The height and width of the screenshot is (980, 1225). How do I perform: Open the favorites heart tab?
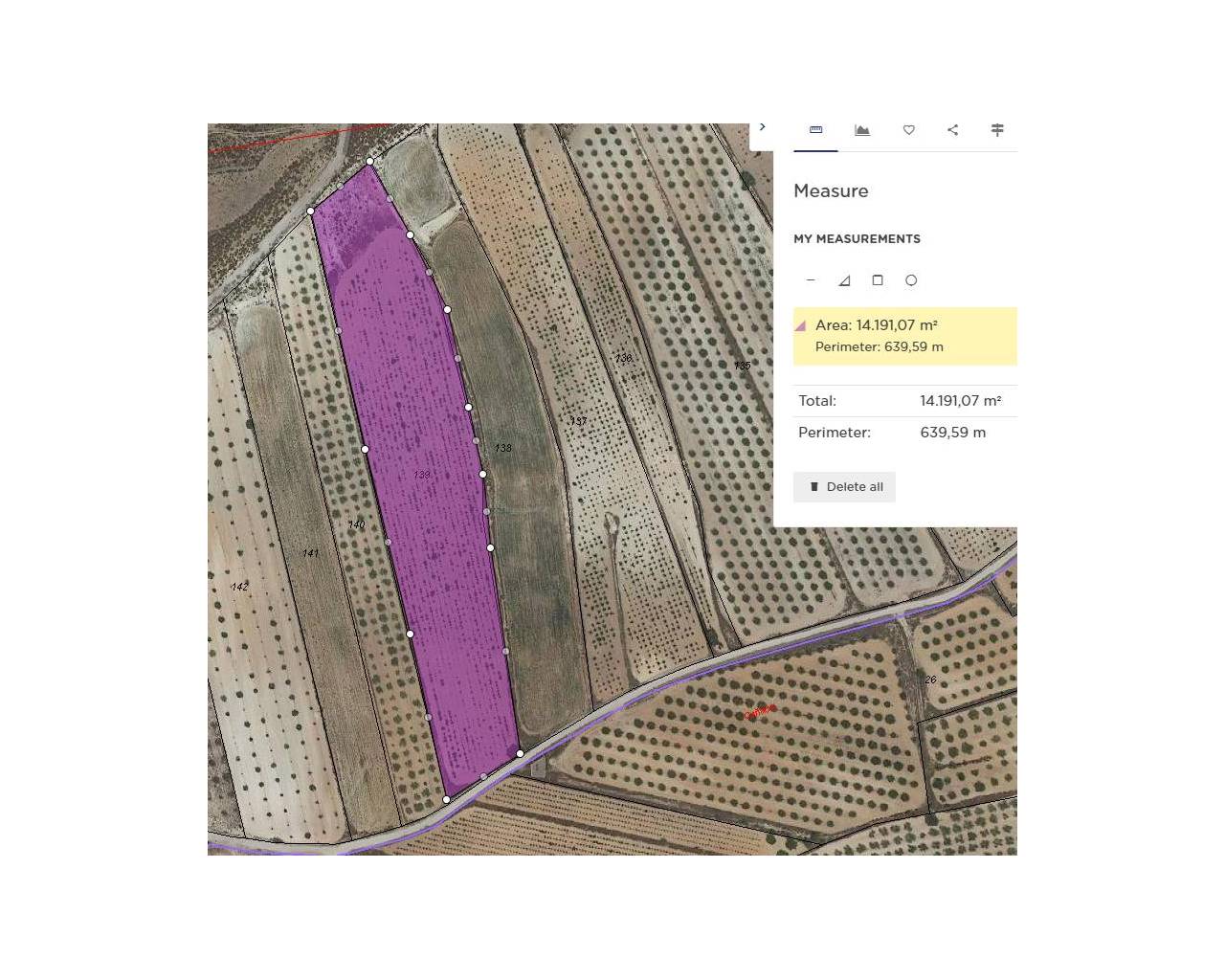coord(908,130)
